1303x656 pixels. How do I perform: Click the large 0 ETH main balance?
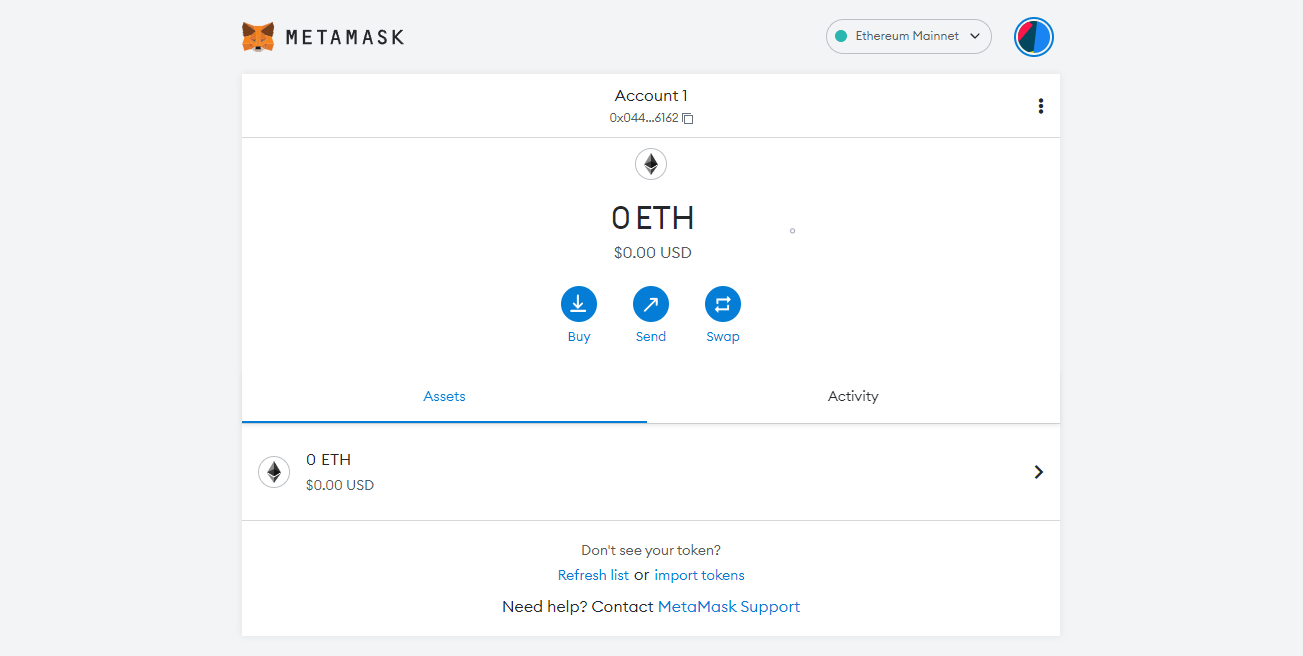[x=652, y=218]
